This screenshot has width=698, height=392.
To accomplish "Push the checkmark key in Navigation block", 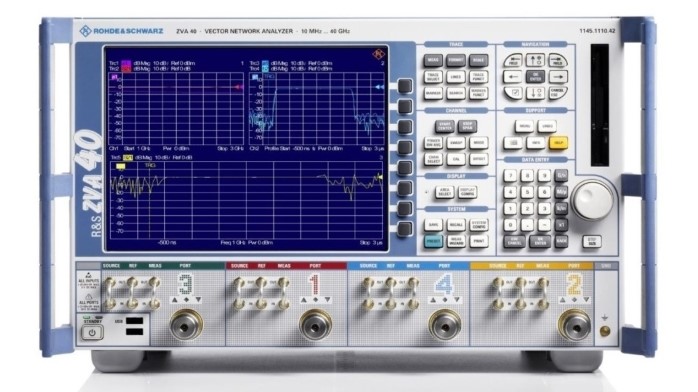I will (x=514, y=93).
